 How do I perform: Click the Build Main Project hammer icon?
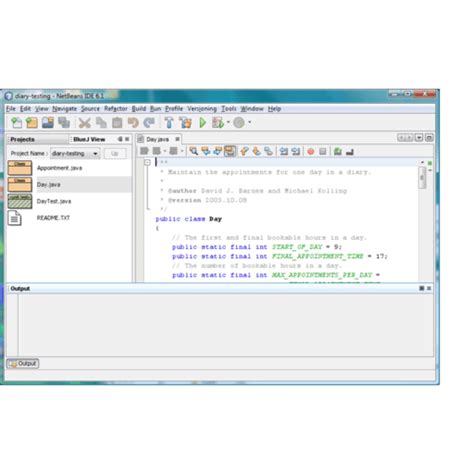[x=169, y=123]
